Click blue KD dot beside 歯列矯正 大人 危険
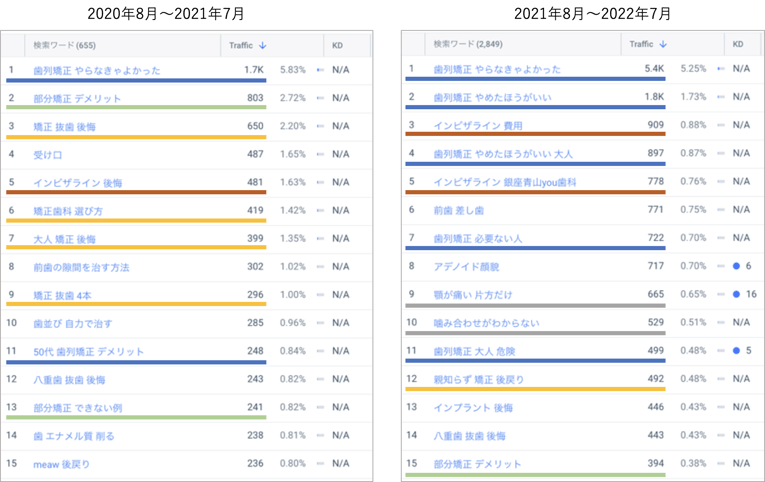The height and width of the screenshot is (482, 765). click(736, 350)
